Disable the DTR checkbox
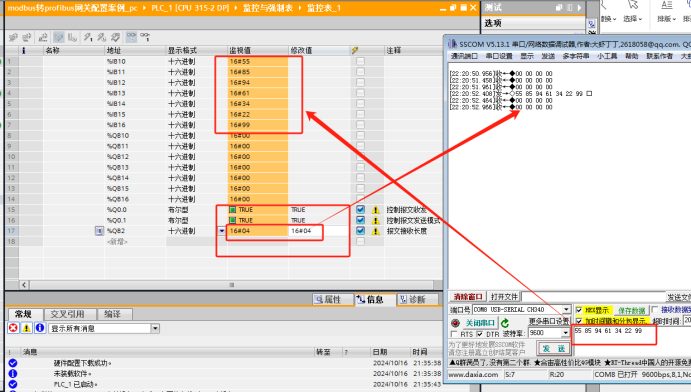 tap(479, 334)
